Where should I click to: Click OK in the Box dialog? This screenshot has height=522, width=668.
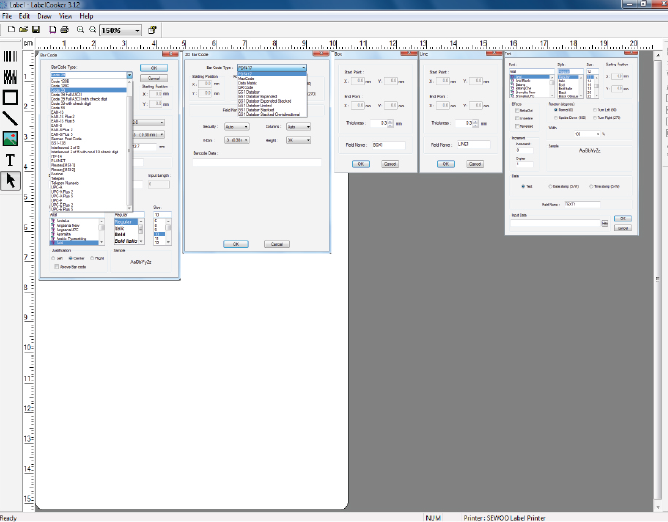[x=361, y=164]
